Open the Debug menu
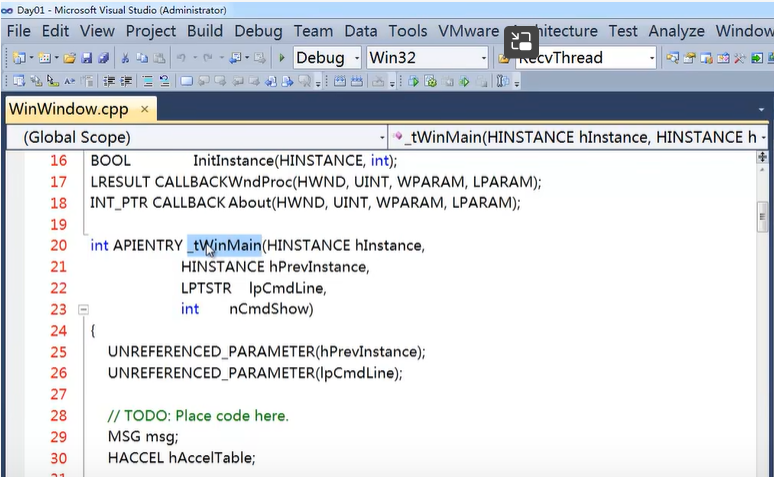This screenshot has height=477, width=774. [x=258, y=31]
